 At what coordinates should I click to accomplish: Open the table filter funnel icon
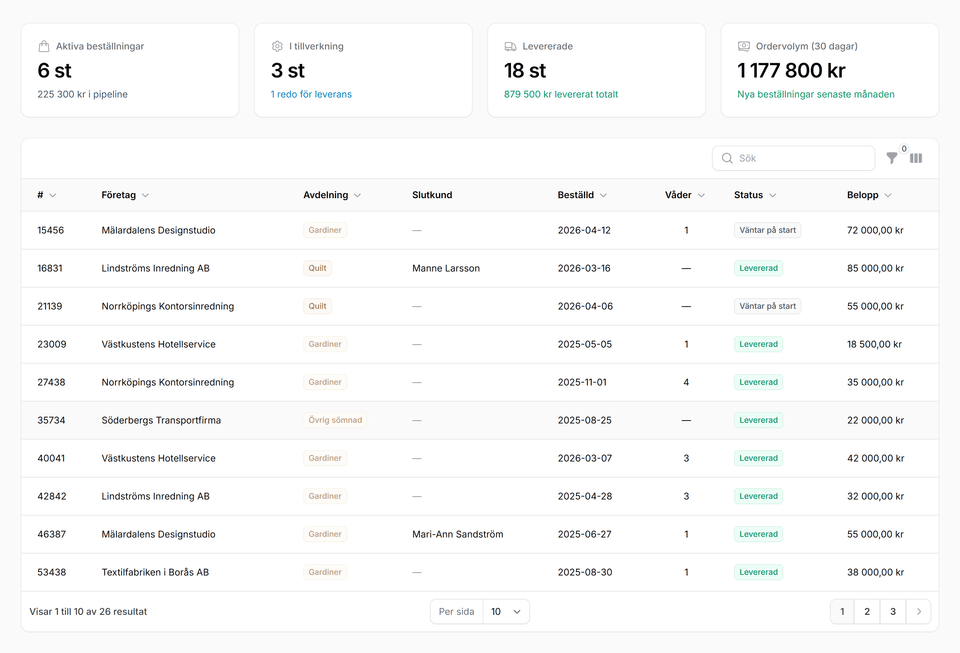tap(892, 158)
